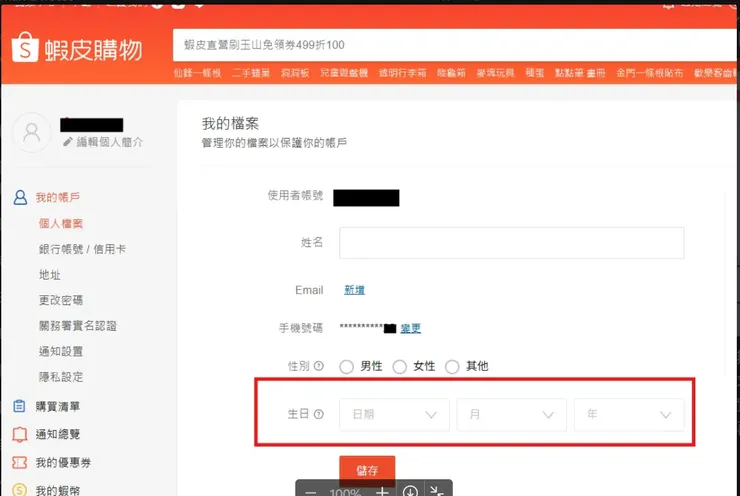Click the 兒童遊戲機 keyword link

click(344, 73)
